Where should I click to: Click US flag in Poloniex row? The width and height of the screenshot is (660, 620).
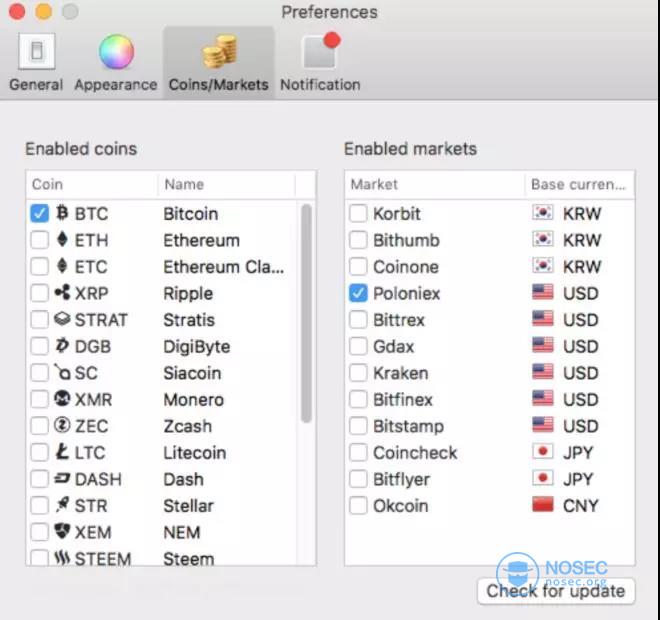coord(543,292)
